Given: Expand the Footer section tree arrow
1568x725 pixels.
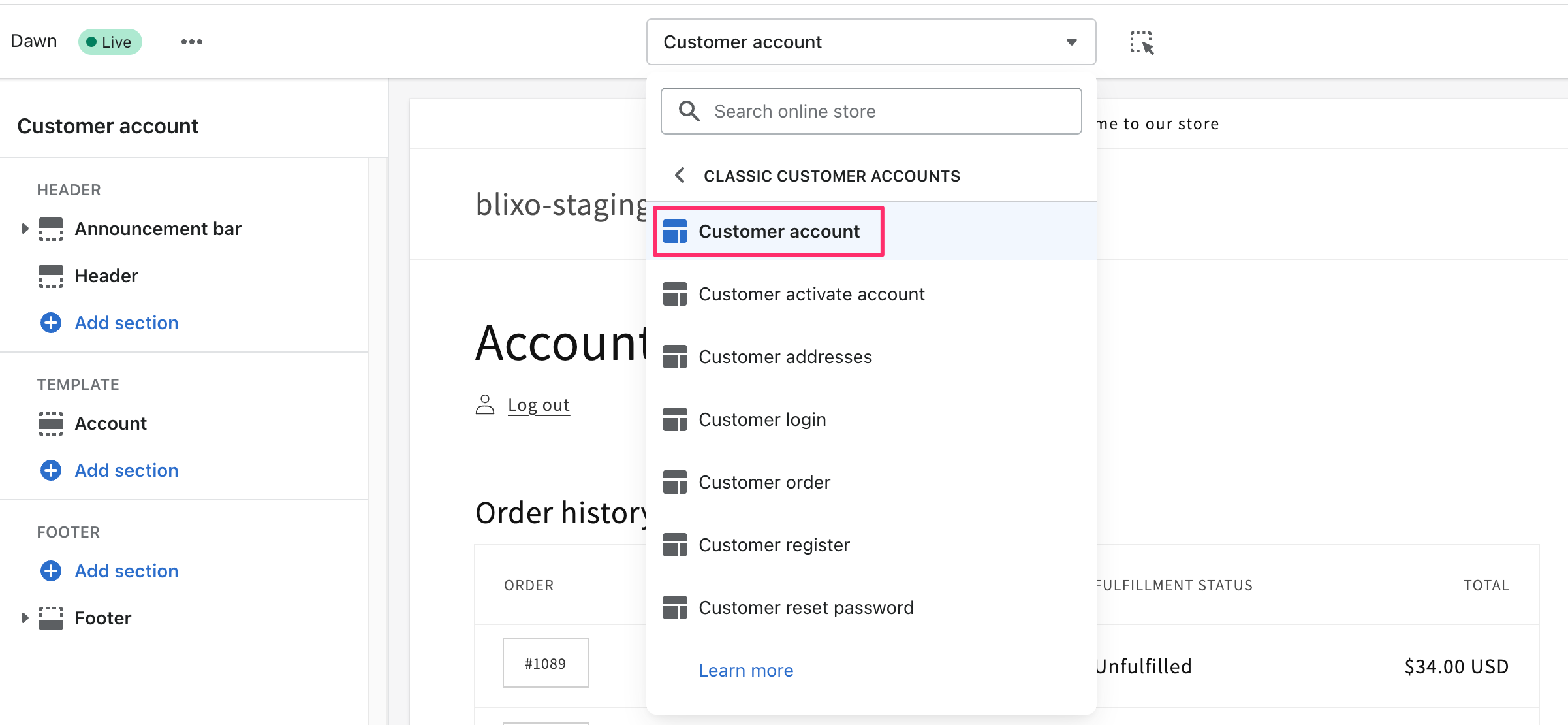Looking at the screenshot, I should coord(25,618).
